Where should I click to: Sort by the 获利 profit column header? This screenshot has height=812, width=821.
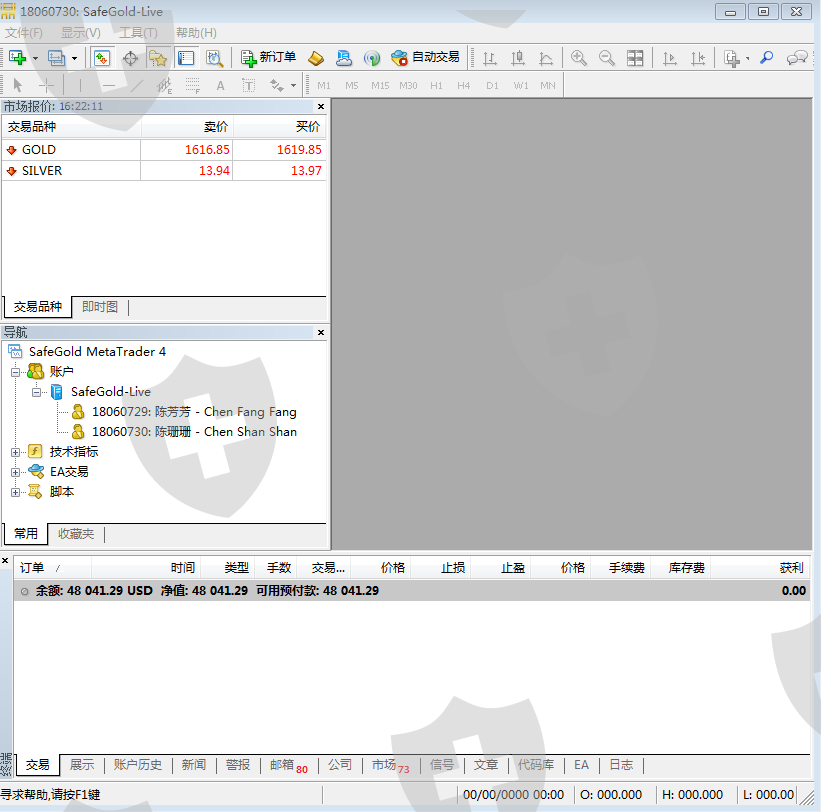point(760,568)
